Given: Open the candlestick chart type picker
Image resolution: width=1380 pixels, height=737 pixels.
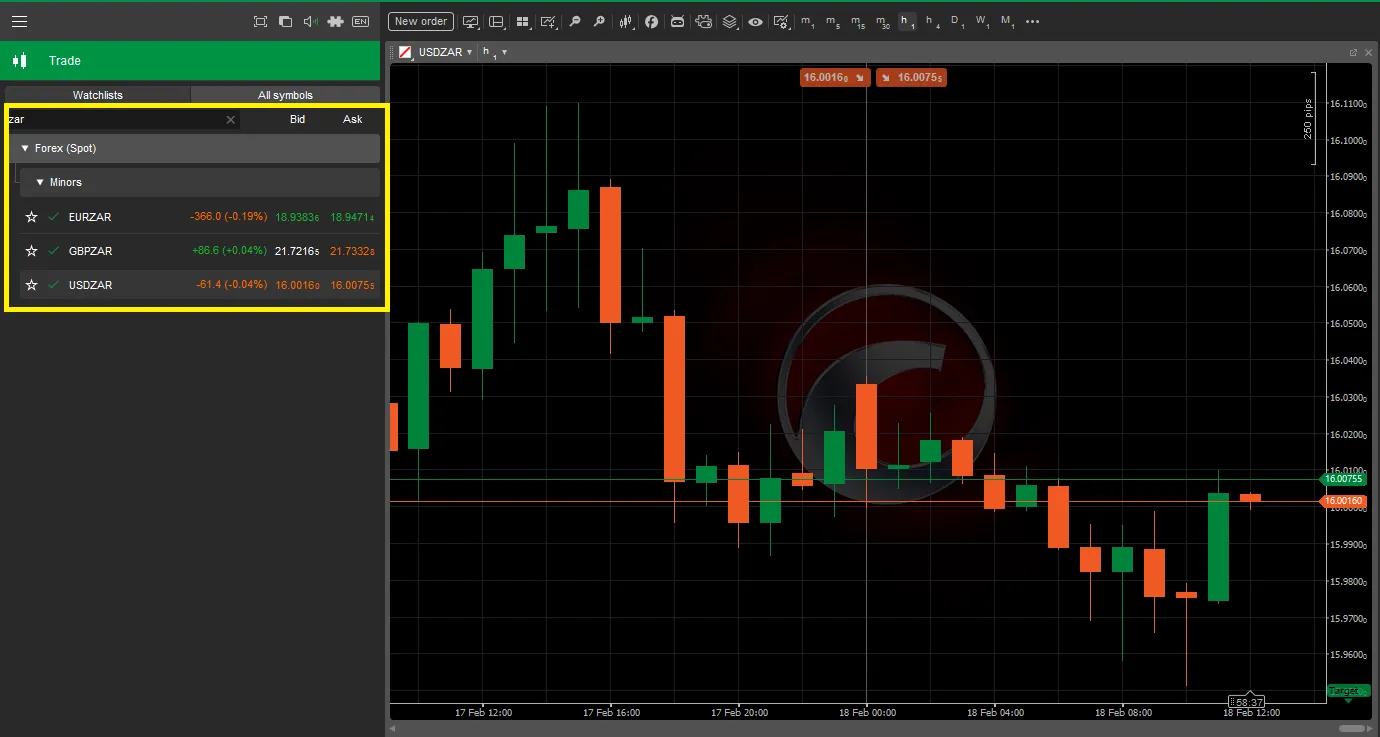Looking at the screenshot, I should (x=625, y=21).
